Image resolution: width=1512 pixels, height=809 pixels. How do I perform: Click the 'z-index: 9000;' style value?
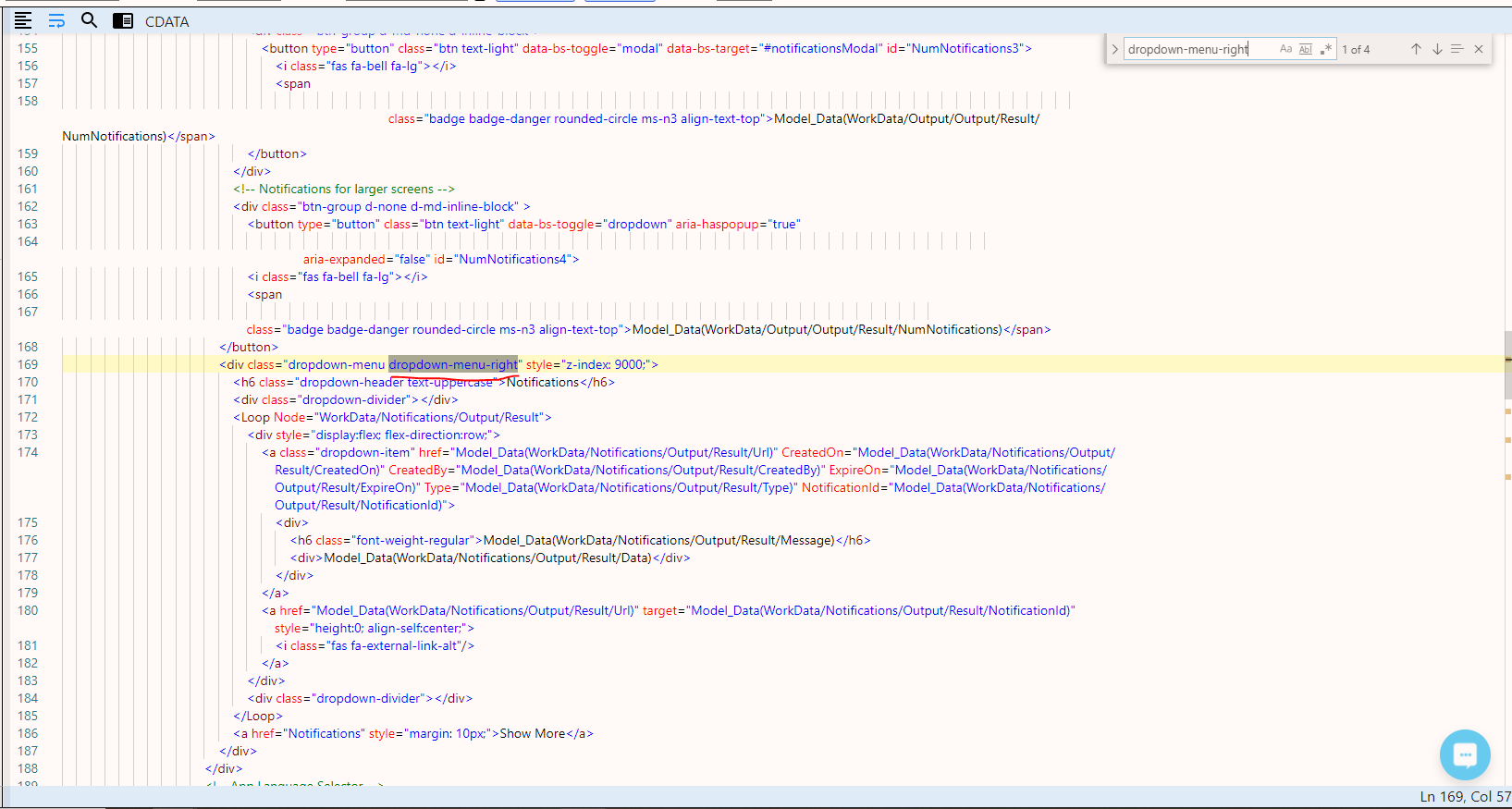pyautogui.click(x=606, y=364)
